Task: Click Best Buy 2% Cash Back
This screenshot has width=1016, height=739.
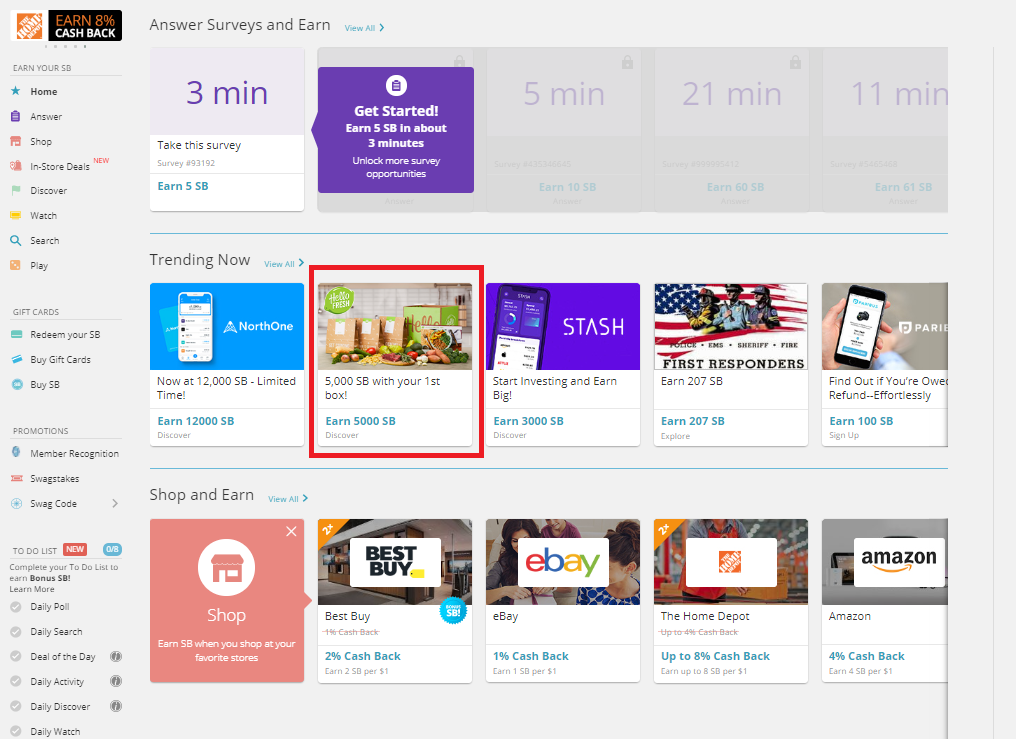Action: coord(363,656)
